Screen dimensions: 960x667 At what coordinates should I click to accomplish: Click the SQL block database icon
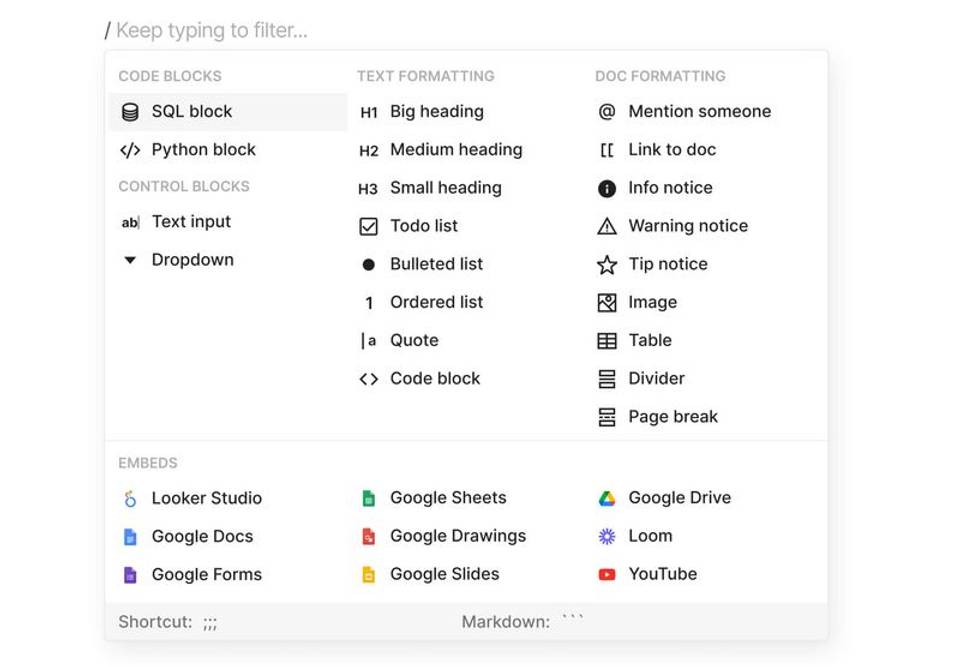tap(130, 112)
